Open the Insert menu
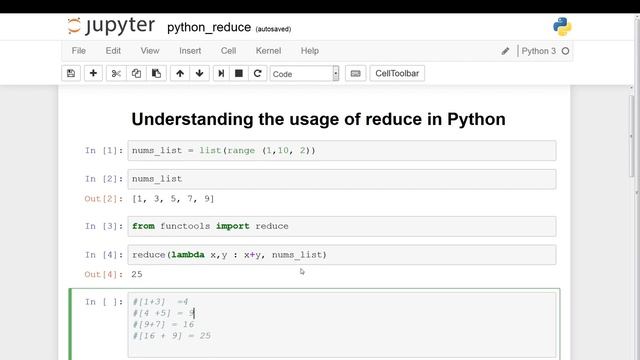The width and height of the screenshot is (640, 360). tap(190, 51)
